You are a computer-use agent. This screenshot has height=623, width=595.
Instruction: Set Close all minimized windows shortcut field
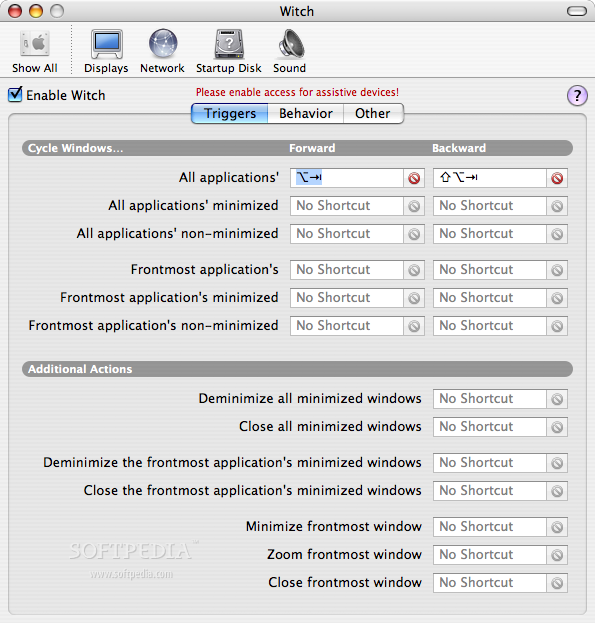point(490,427)
